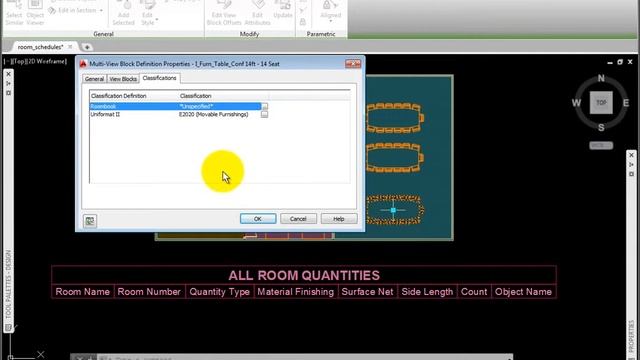Open the Properties palette menu icon
This screenshot has height=360, width=640.
tap(631, 174)
